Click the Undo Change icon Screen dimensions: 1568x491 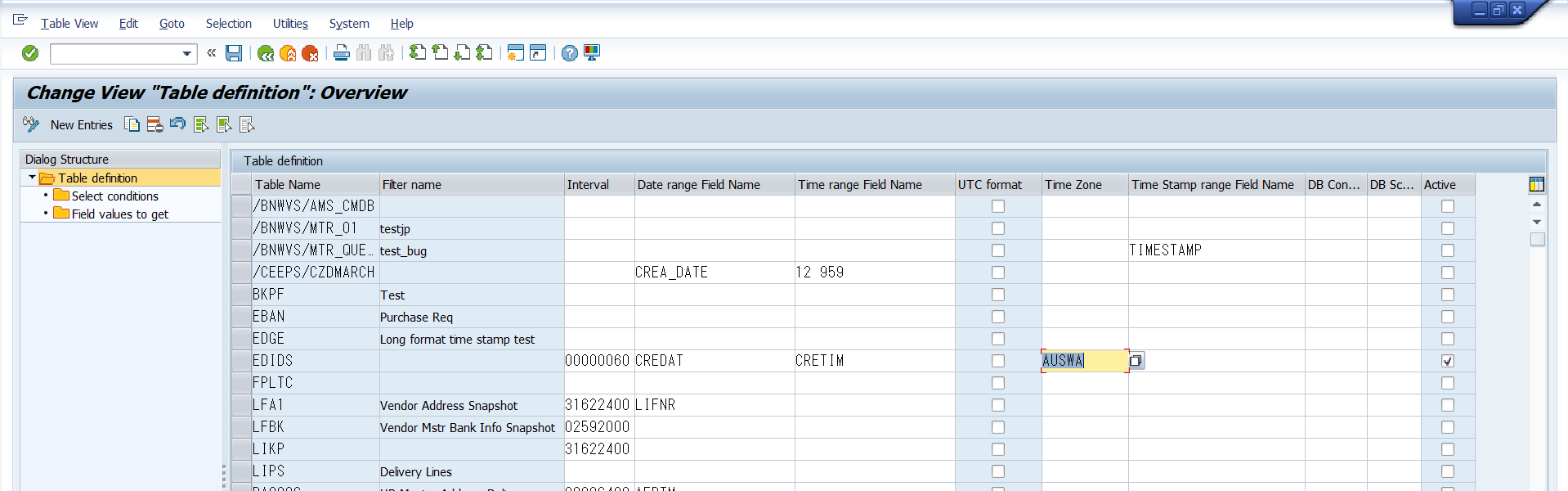tap(177, 124)
